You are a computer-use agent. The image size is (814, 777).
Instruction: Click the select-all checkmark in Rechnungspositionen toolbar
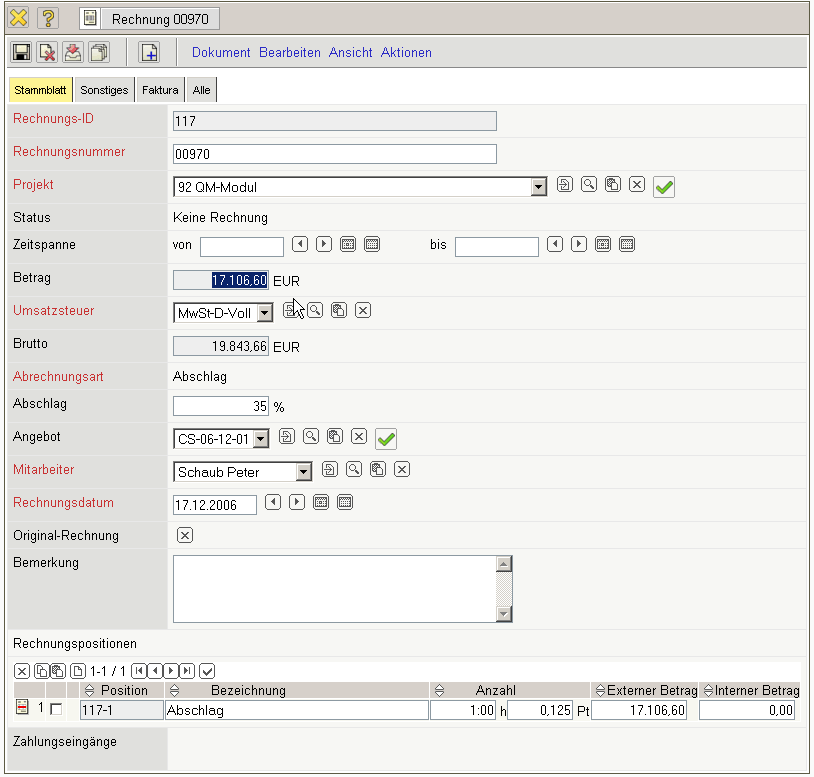click(x=207, y=670)
